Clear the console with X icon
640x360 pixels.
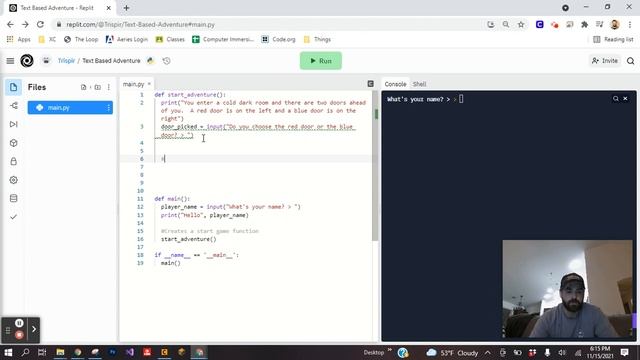(x=625, y=99)
